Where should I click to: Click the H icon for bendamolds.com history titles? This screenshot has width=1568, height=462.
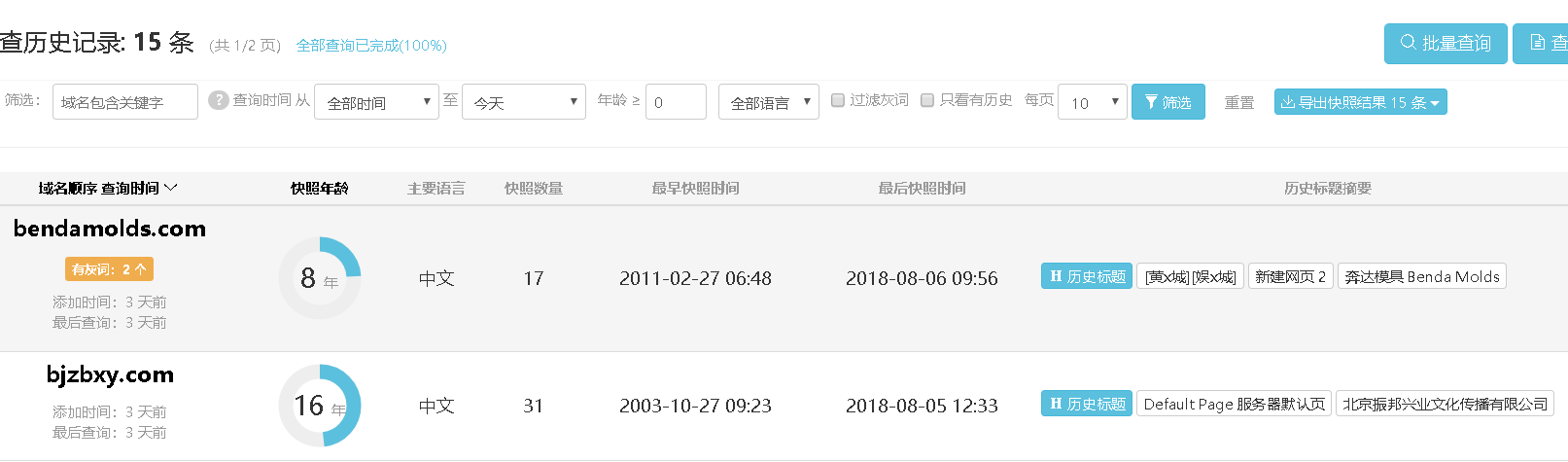(x=1056, y=276)
